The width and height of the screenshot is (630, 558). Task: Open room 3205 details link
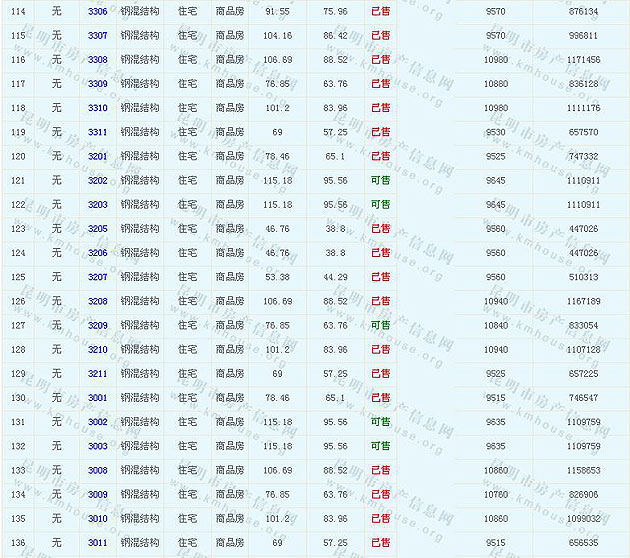[97, 229]
